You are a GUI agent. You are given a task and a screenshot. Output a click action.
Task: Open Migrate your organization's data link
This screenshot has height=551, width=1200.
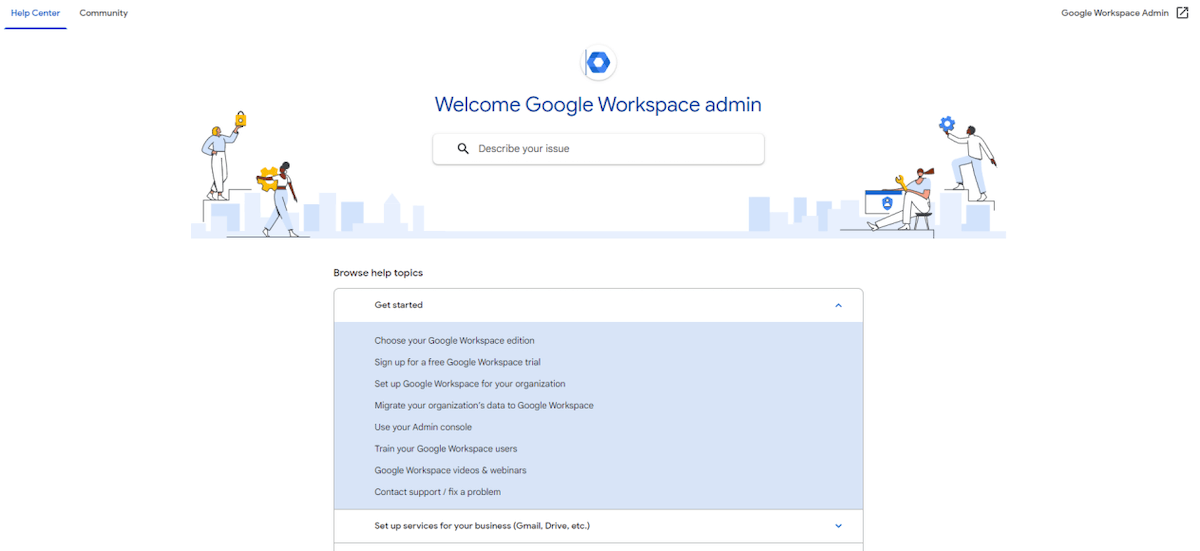click(x=484, y=405)
